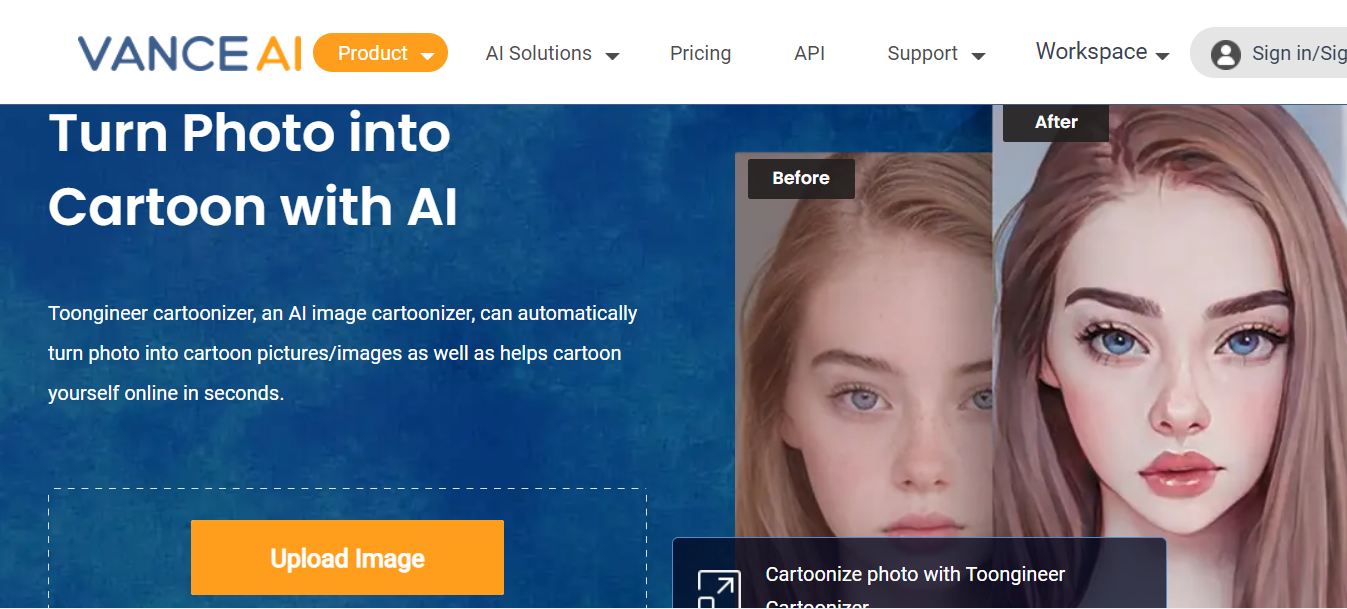
Task: Open the Workspace dropdown
Action: pyautogui.click(x=1102, y=52)
